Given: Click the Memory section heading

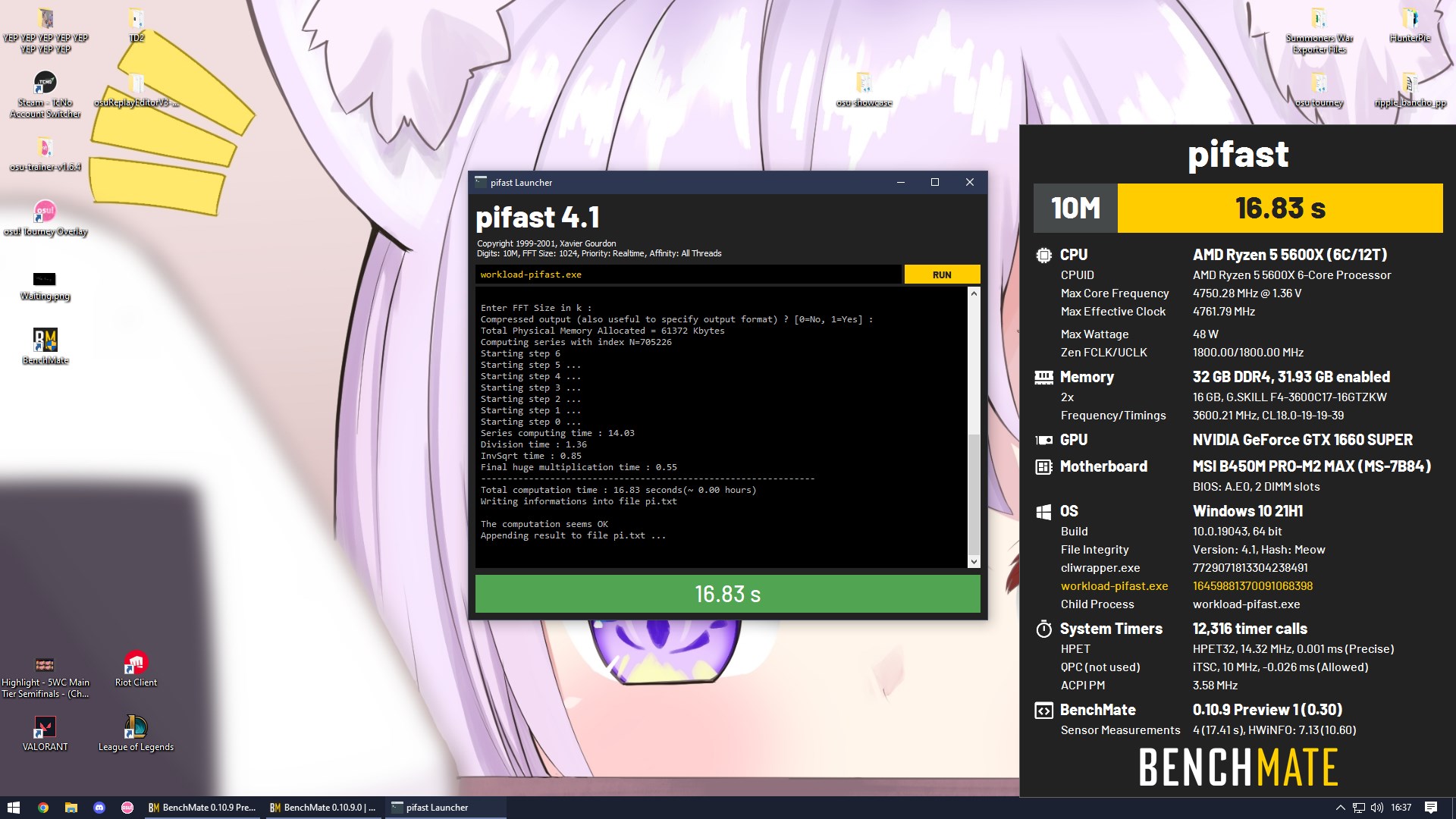Looking at the screenshot, I should point(1087,377).
